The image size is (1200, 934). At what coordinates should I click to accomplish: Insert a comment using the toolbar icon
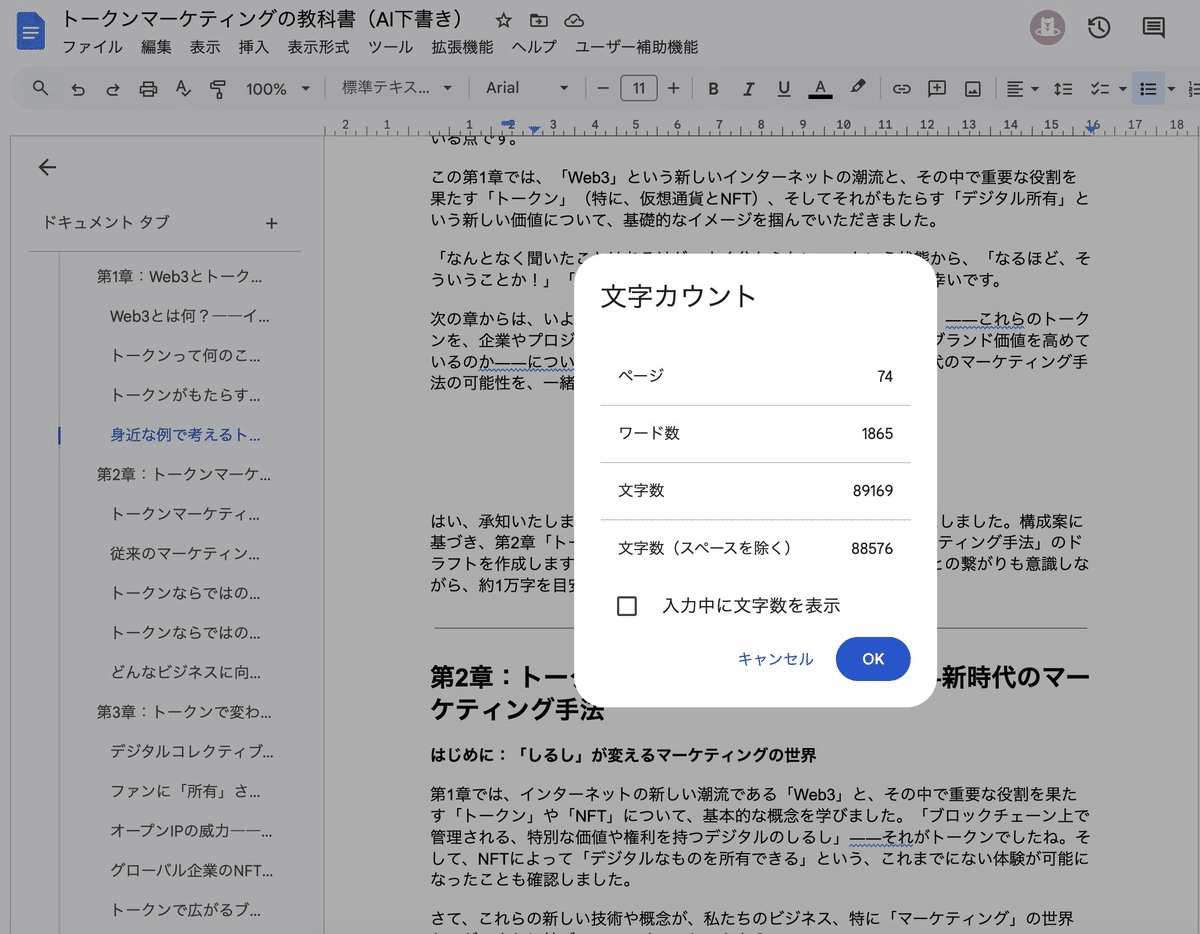[937, 88]
